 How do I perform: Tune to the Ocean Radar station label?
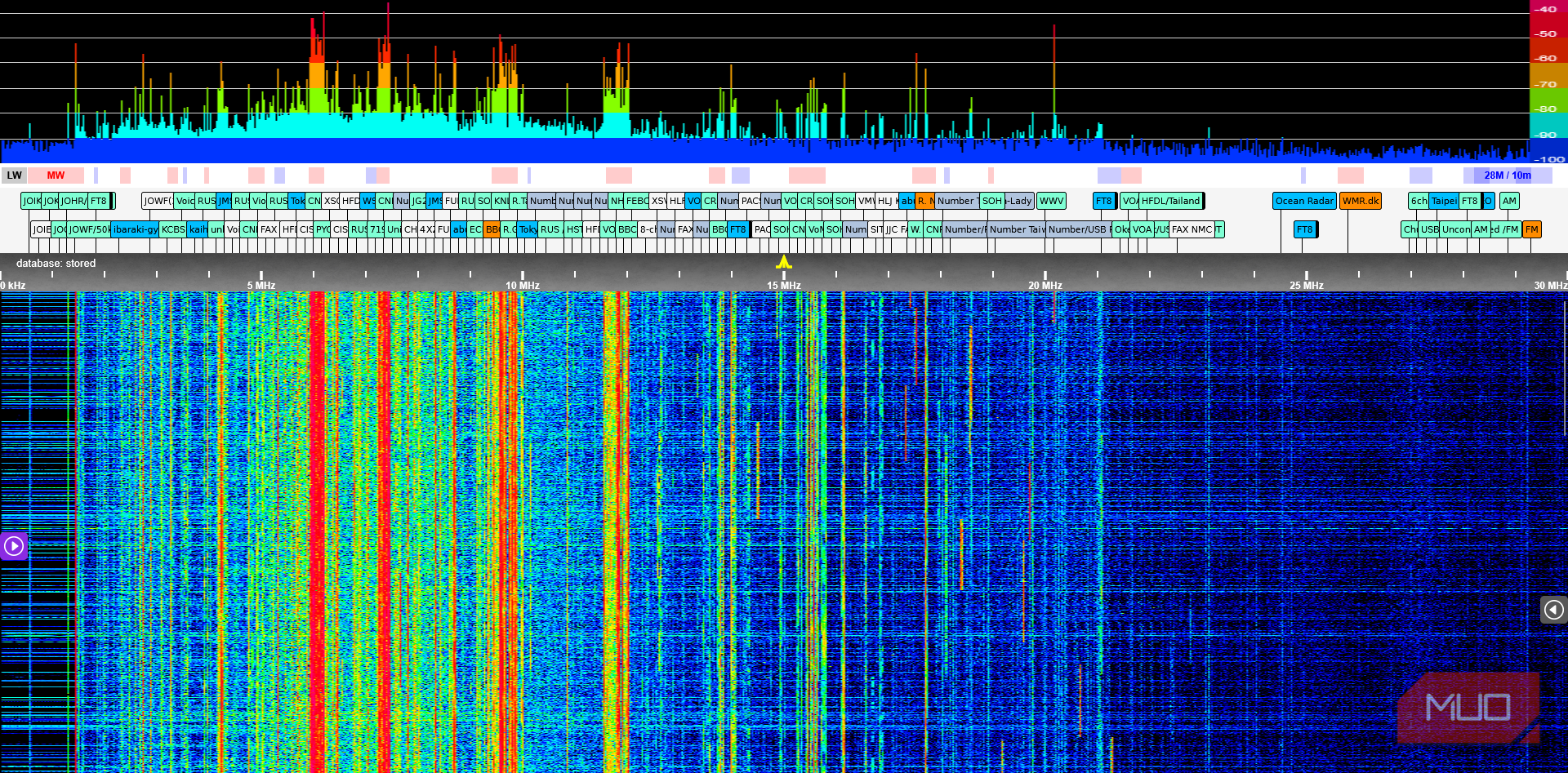point(1304,201)
